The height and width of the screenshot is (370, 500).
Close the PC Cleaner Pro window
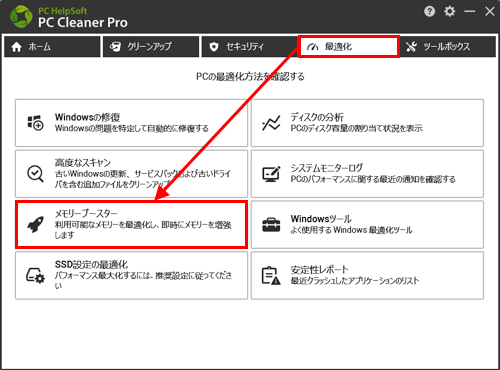(490, 12)
